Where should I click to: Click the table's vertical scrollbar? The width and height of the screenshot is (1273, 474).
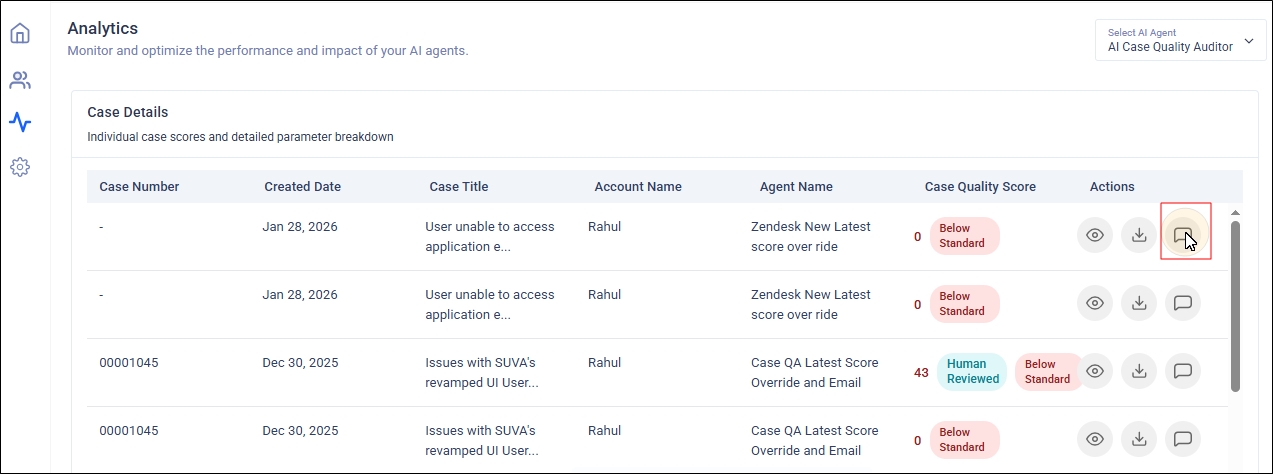coord(1235,300)
